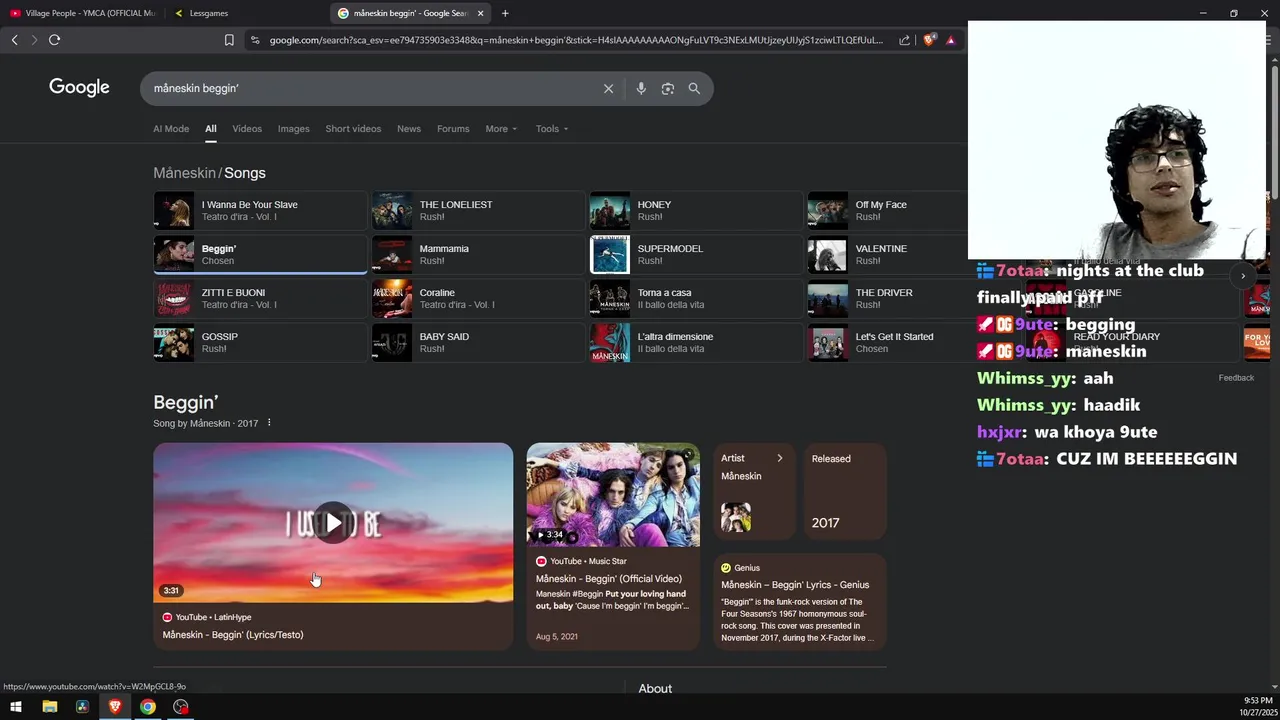This screenshot has height=720, width=1280.
Task: Expand the More search filters dropdown
Action: click(x=501, y=129)
